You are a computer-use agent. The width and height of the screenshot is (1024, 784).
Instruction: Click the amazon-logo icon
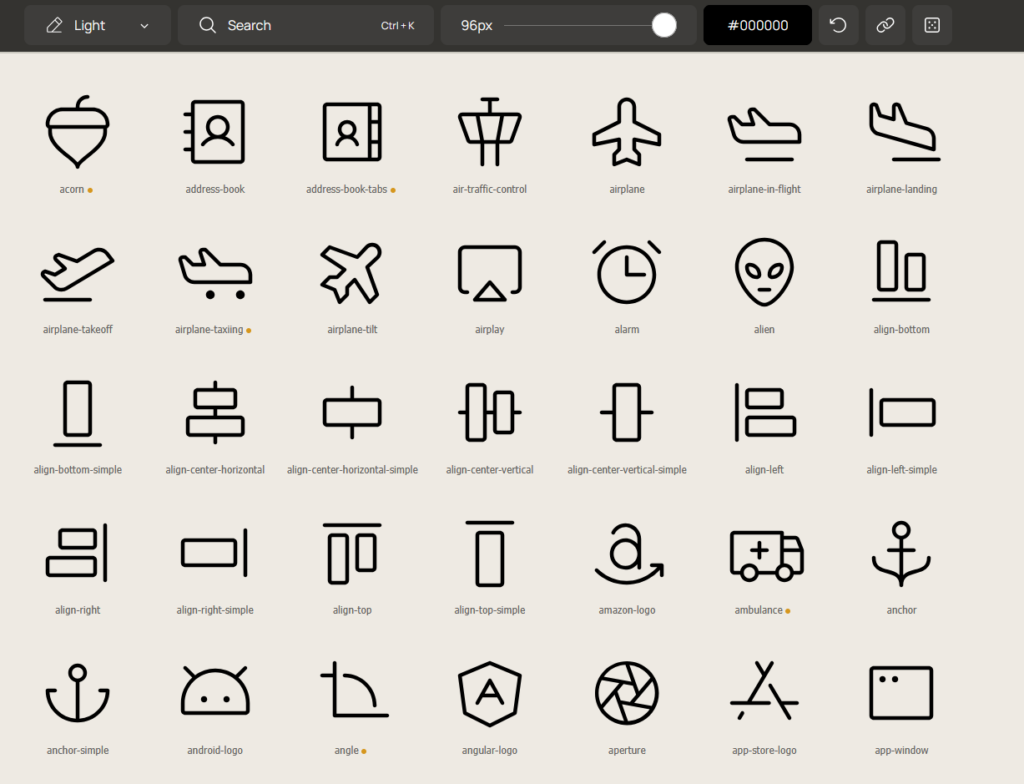coord(627,552)
